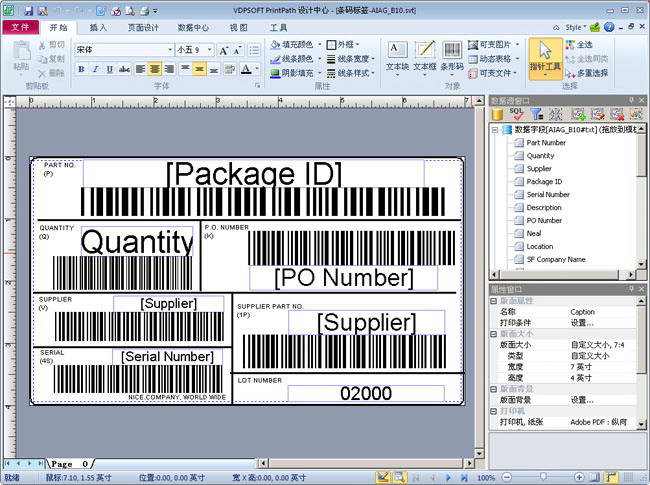Screen dimensions: 650x485
Task: Click the text block (文本块) icon
Action: point(397,56)
